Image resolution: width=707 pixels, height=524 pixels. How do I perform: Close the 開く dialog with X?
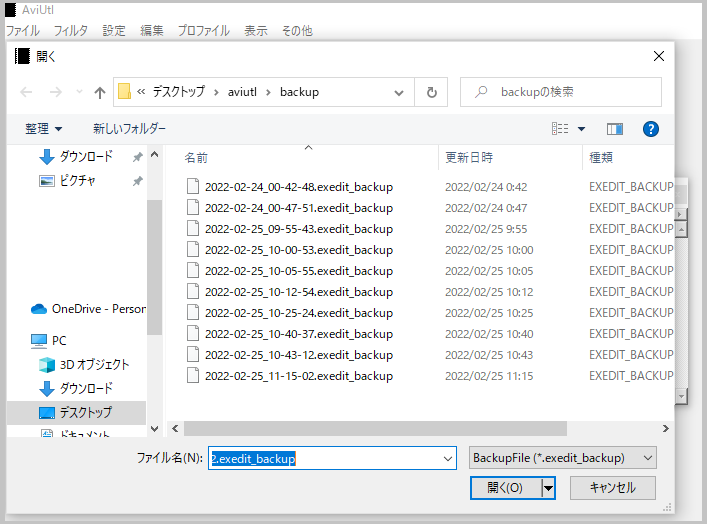coord(659,56)
